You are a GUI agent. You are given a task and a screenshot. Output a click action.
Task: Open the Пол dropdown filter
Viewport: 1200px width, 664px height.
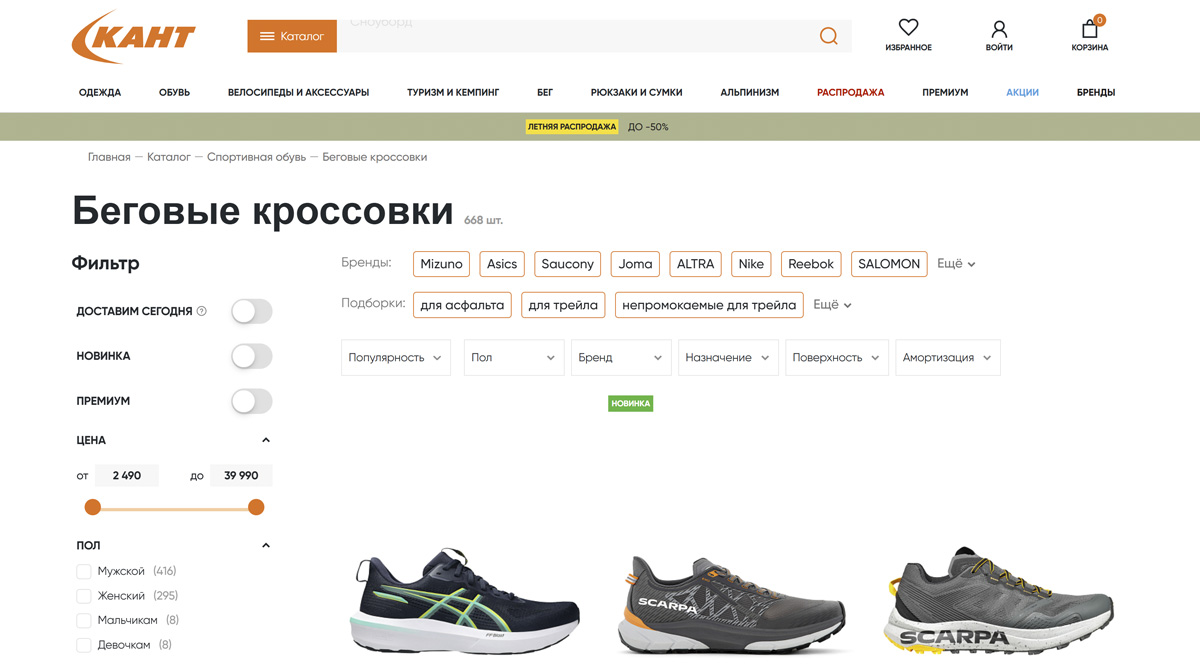click(514, 357)
